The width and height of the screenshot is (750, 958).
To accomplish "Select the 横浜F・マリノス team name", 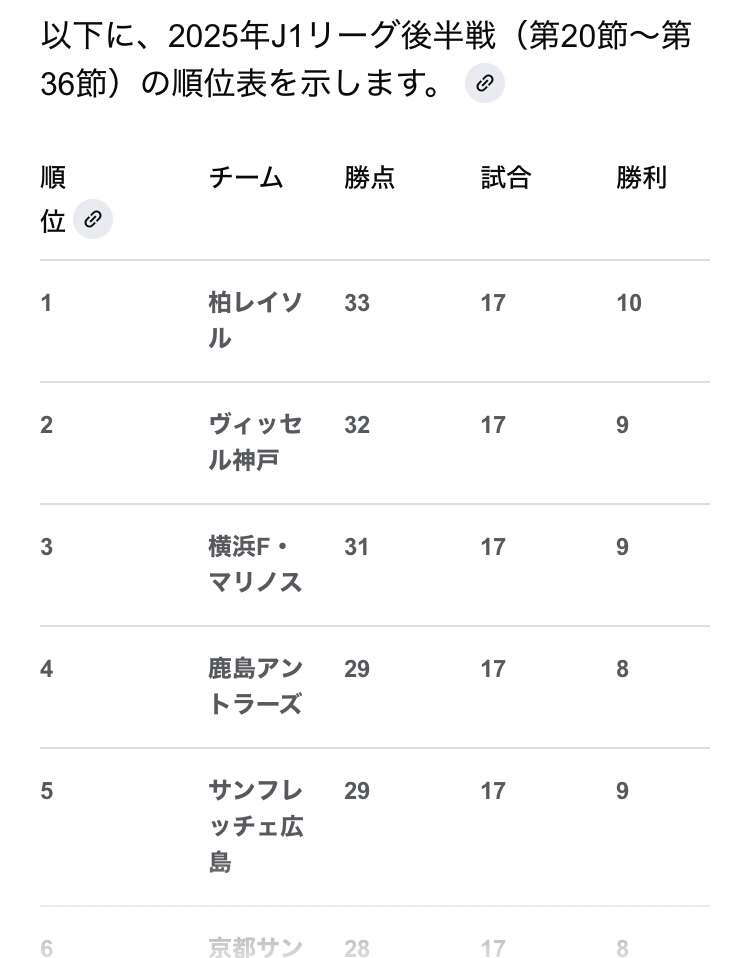I will [255, 564].
